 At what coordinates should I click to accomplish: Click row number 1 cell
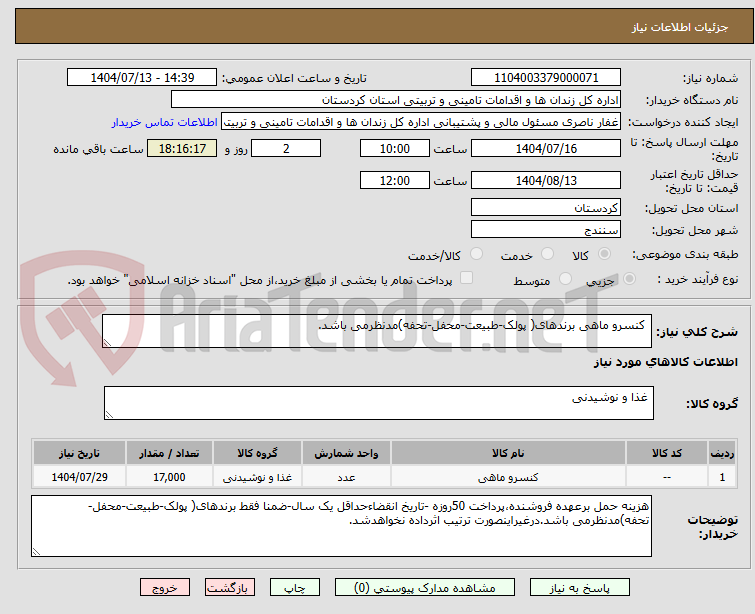(x=722, y=477)
